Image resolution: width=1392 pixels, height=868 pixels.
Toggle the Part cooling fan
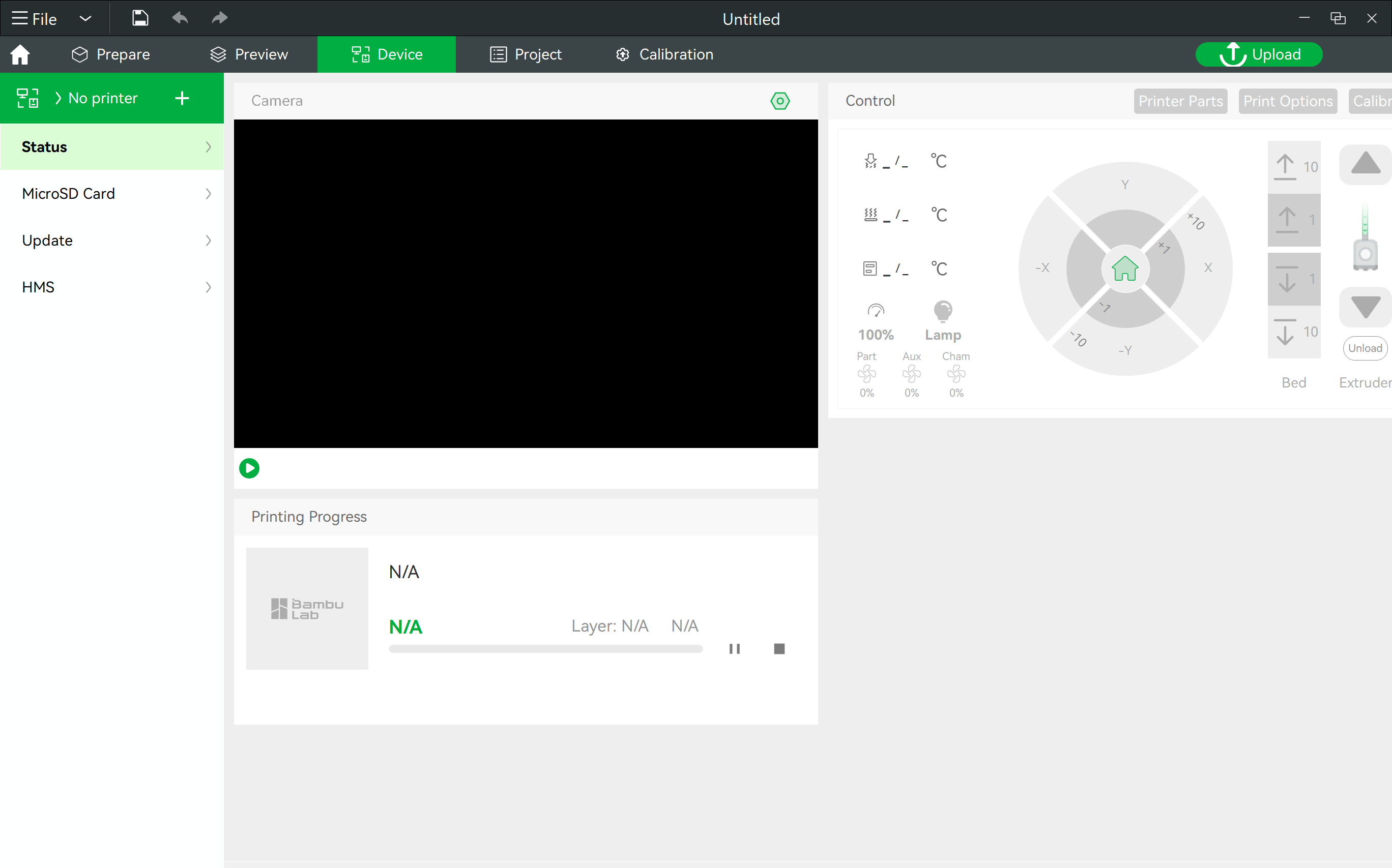866,374
